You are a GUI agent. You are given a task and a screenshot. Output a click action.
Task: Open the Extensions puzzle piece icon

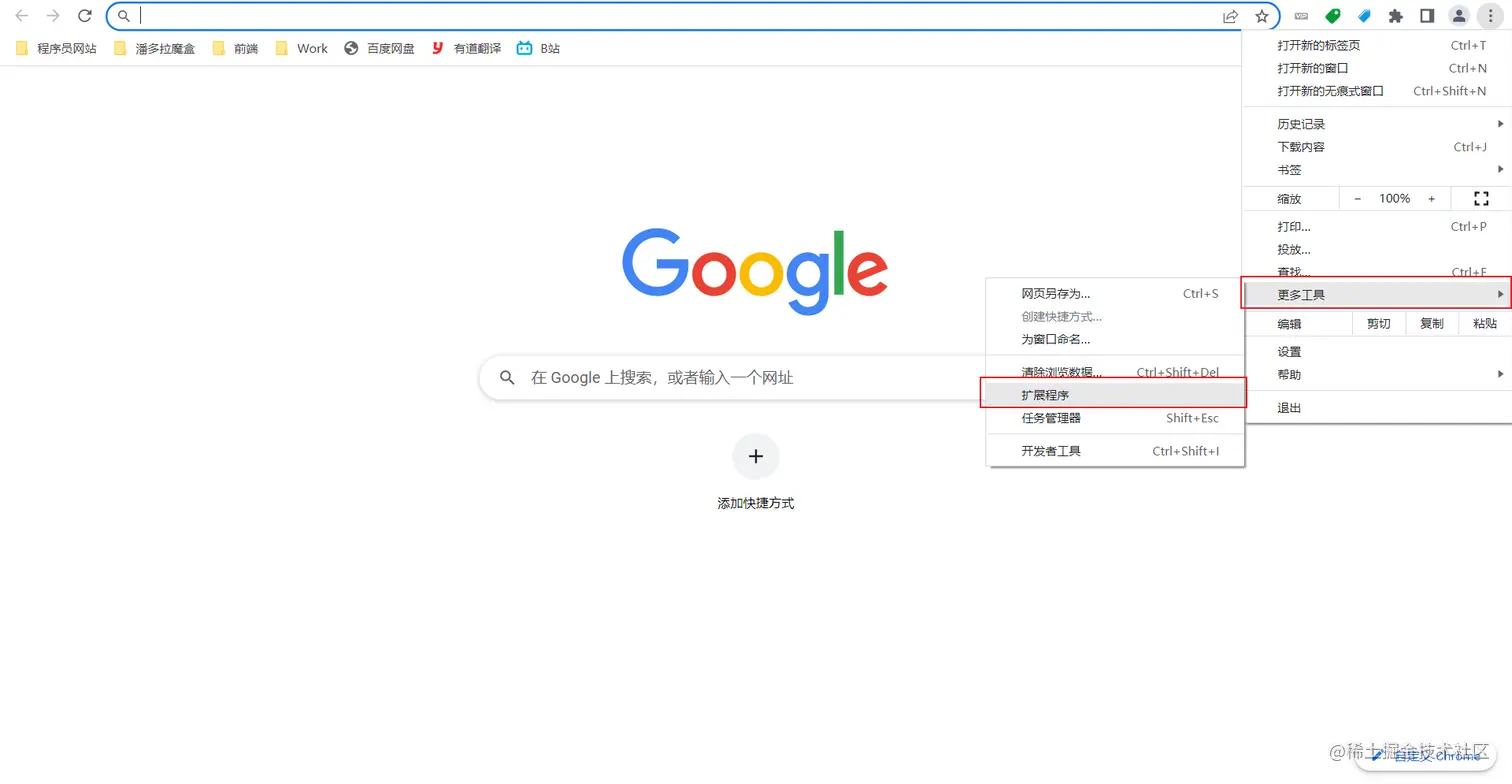pos(1396,16)
